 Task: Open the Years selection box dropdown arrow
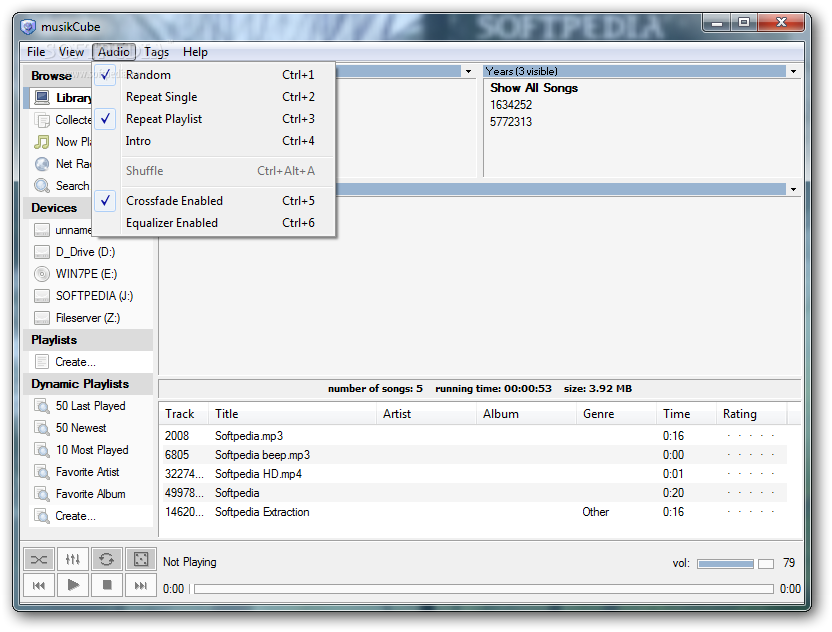(x=793, y=71)
